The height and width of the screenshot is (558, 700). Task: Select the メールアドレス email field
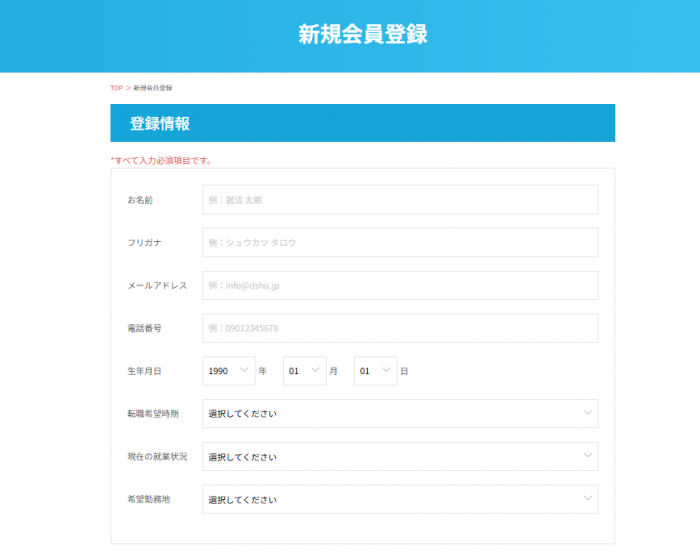tap(400, 285)
